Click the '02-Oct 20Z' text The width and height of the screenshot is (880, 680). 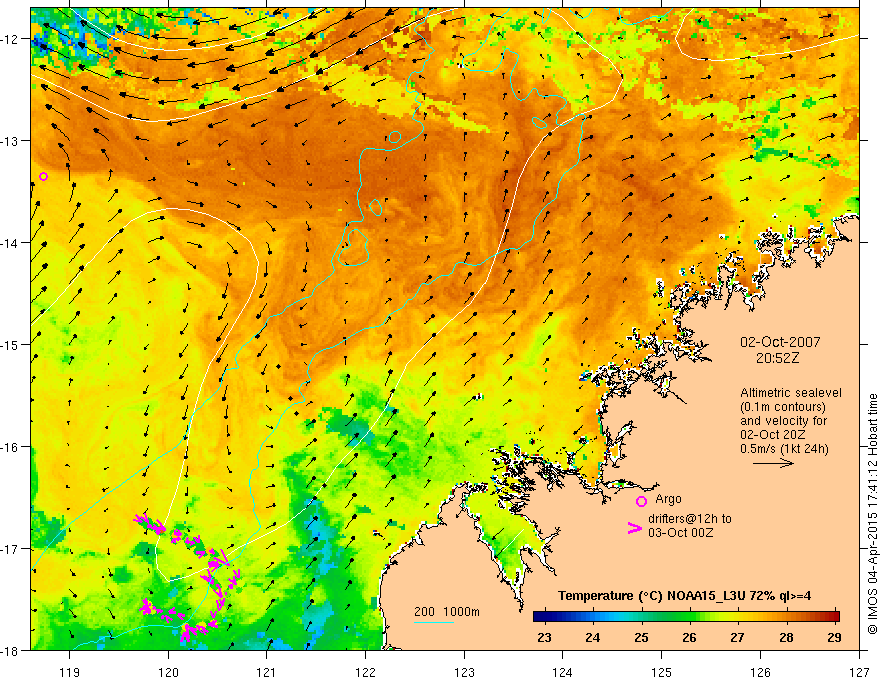[773, 435]
